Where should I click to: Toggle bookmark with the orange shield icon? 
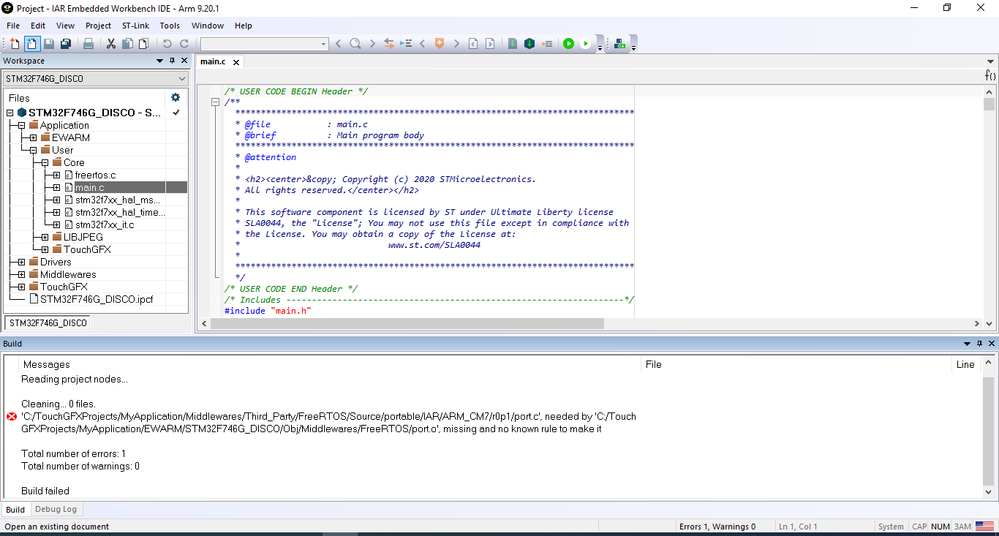(439, 44)
